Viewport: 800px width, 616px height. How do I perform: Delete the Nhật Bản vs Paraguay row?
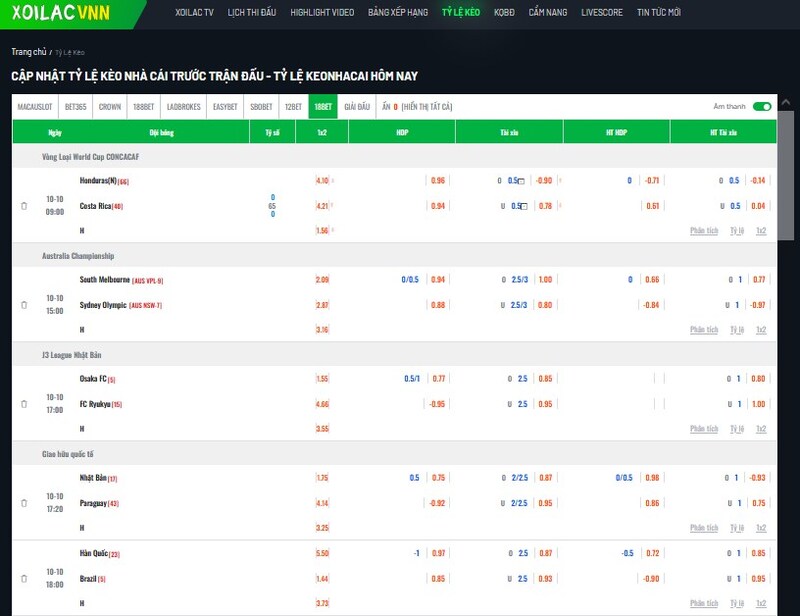pos(24,502)
